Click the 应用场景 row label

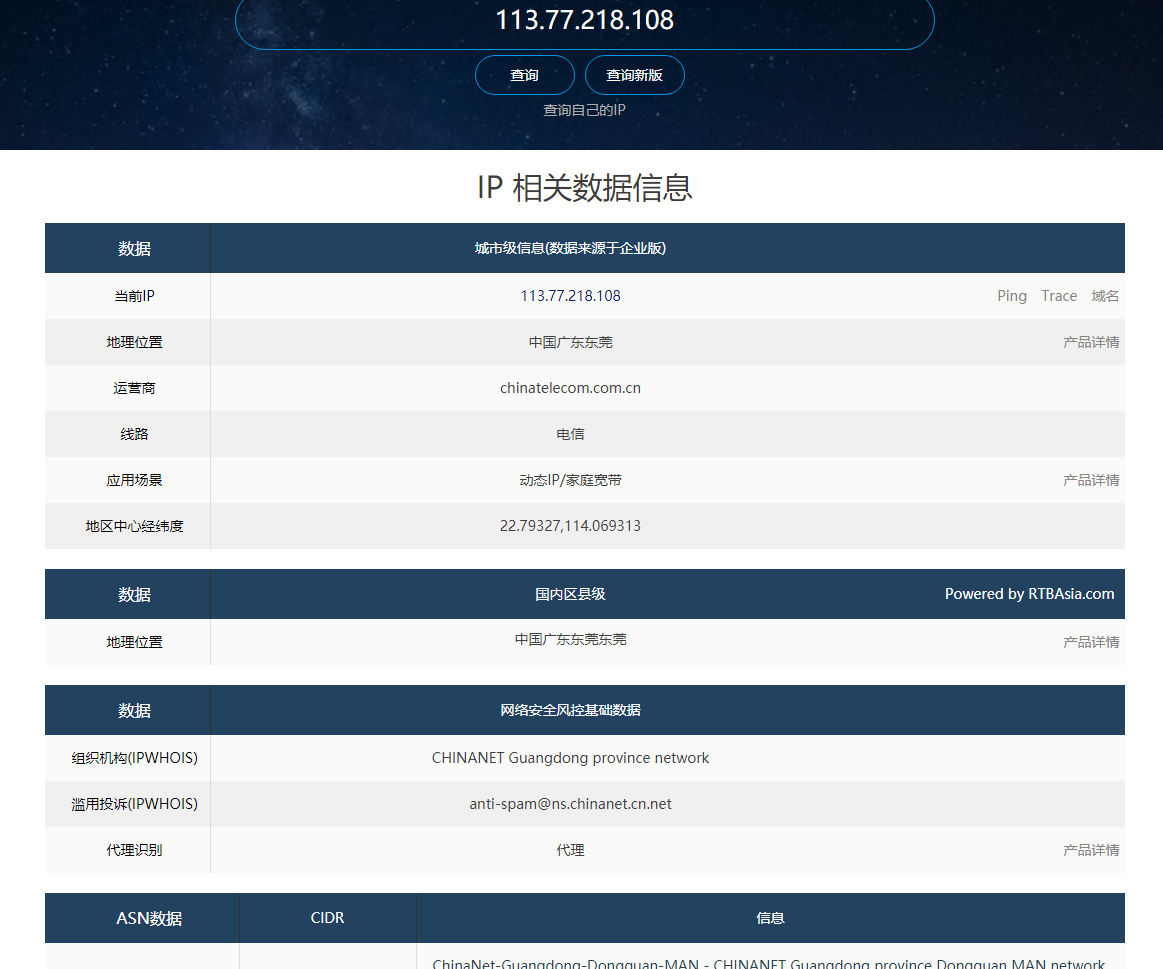[134, 480]
